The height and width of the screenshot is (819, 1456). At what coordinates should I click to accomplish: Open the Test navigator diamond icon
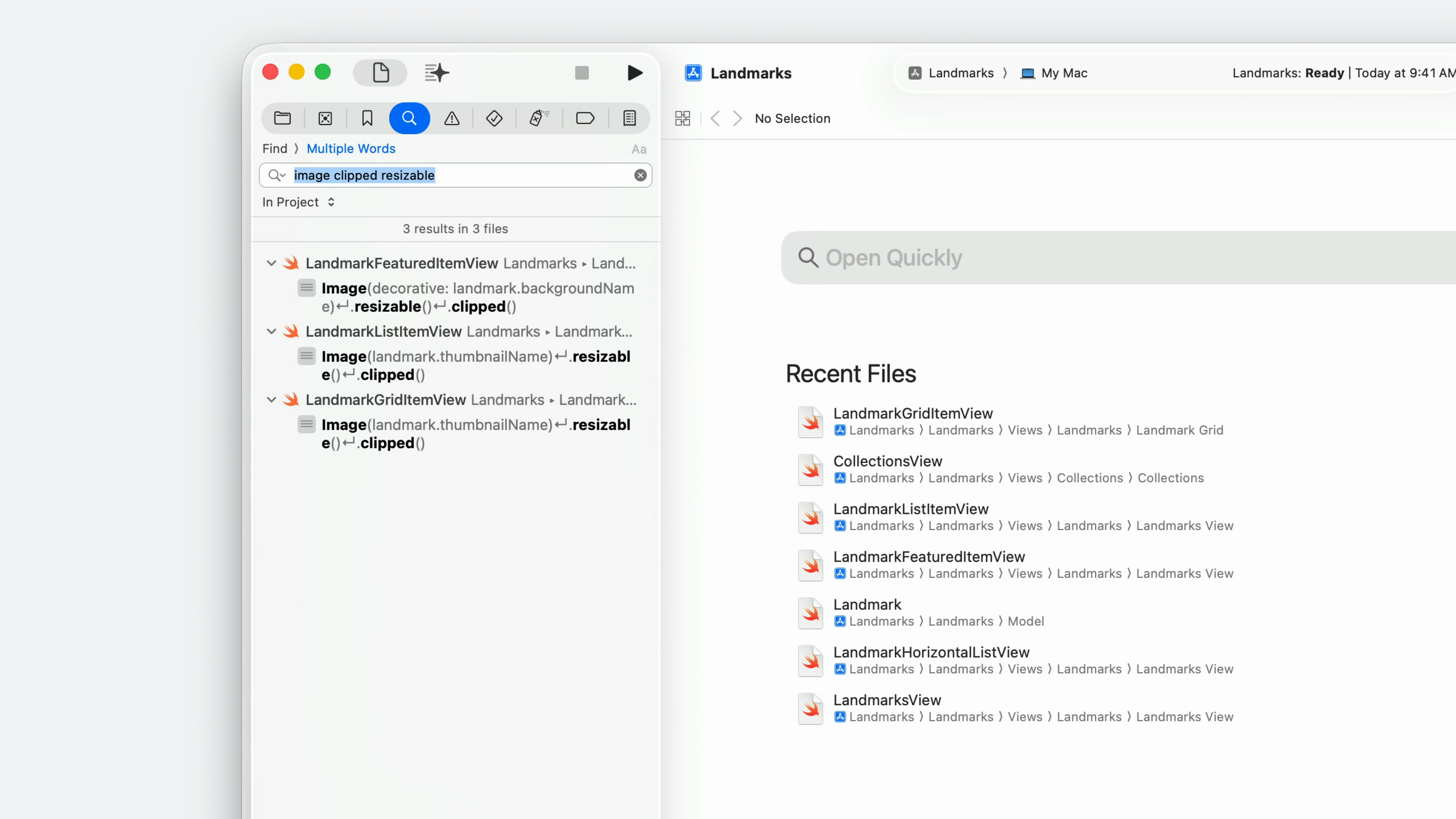click(x=494, y=118)
